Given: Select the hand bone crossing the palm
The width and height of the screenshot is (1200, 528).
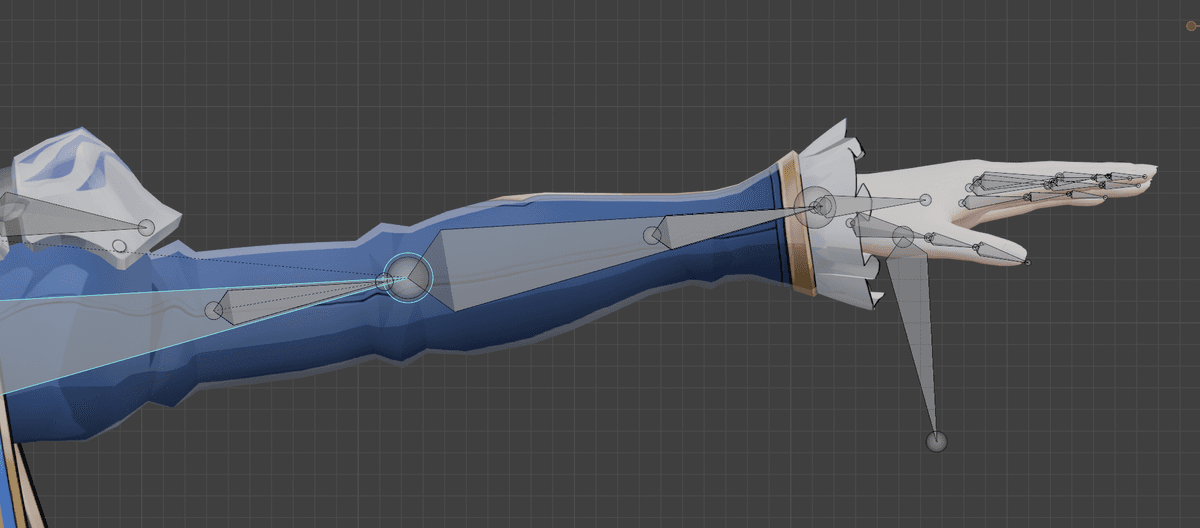Looking at the screenshot, I should tap(870, 204).
